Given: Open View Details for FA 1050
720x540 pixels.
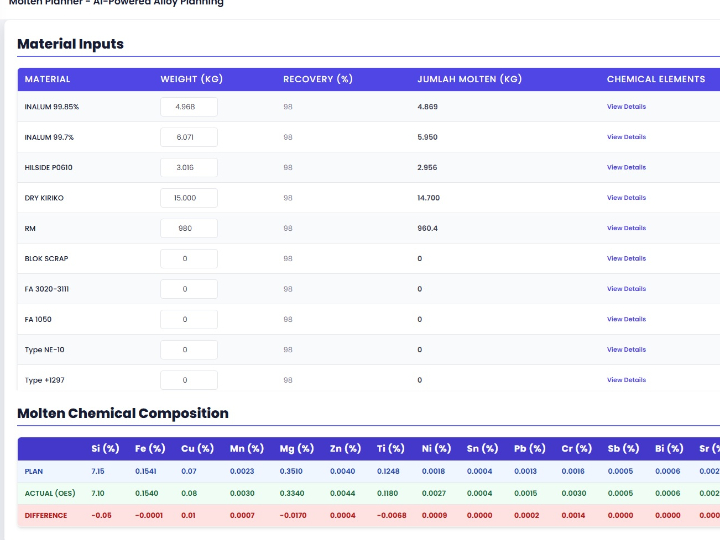Looking at the screenshot, I should [x=626, y=319].
